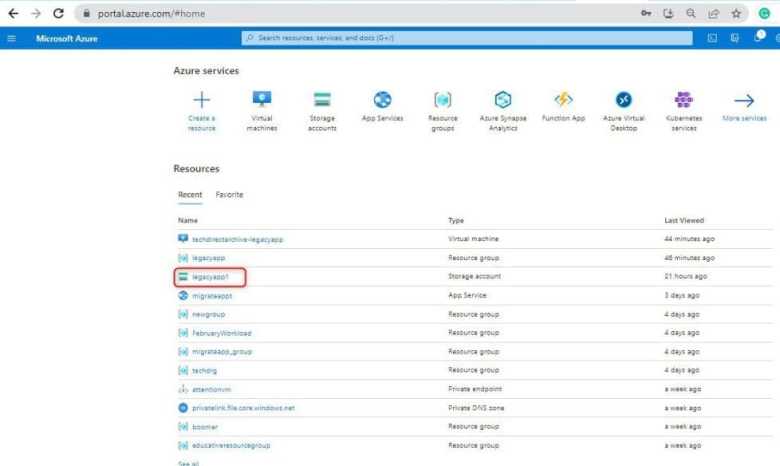Open the Resource groups service
This screenshot has width=780, height=466.
(x=443, y=111)
